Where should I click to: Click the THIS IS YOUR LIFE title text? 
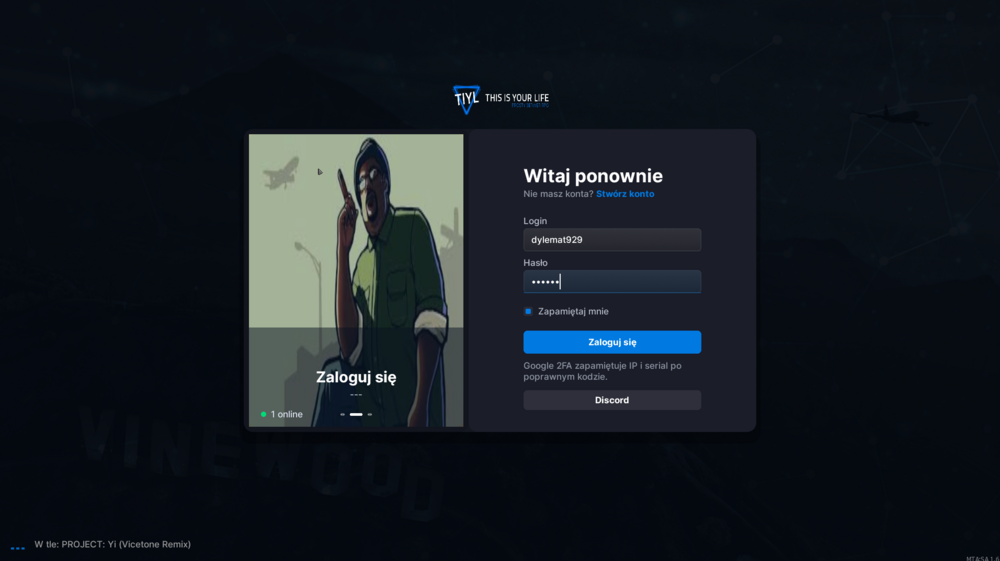pyautogui.click(x=517, y=98)
